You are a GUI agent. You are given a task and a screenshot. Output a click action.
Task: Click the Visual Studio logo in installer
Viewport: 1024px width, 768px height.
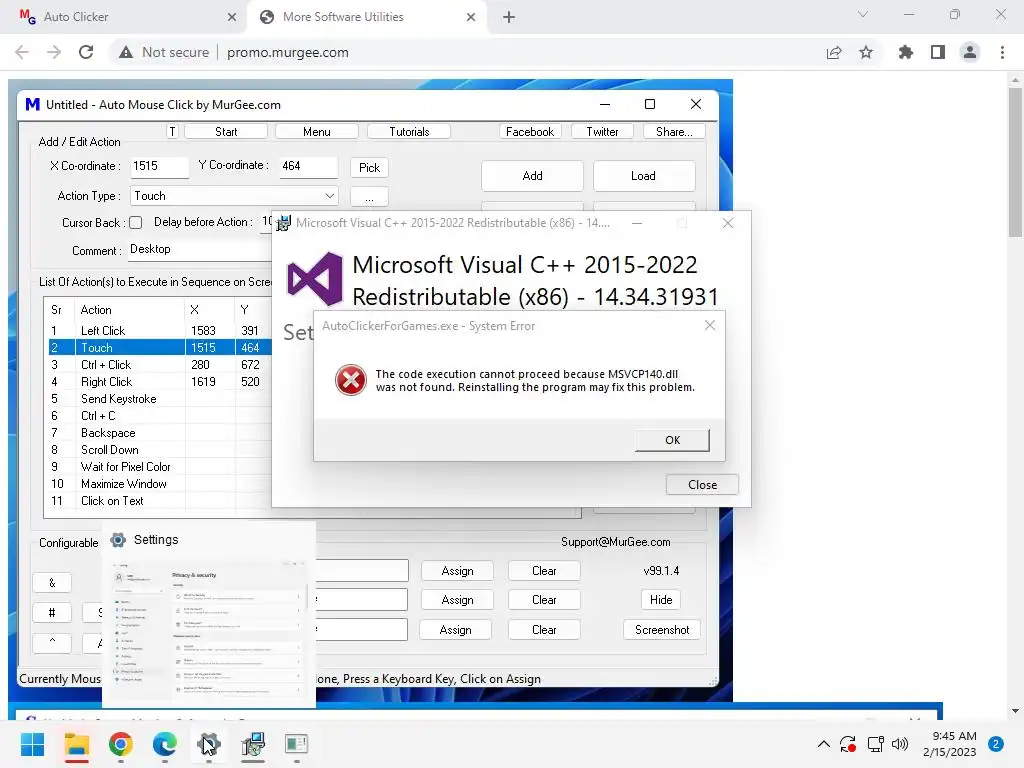(x=315, y=279)
